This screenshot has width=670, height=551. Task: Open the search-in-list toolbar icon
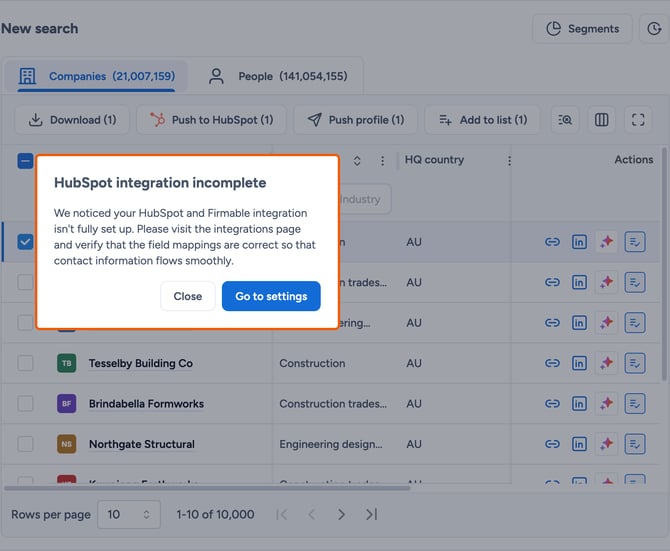click(565, 120)
